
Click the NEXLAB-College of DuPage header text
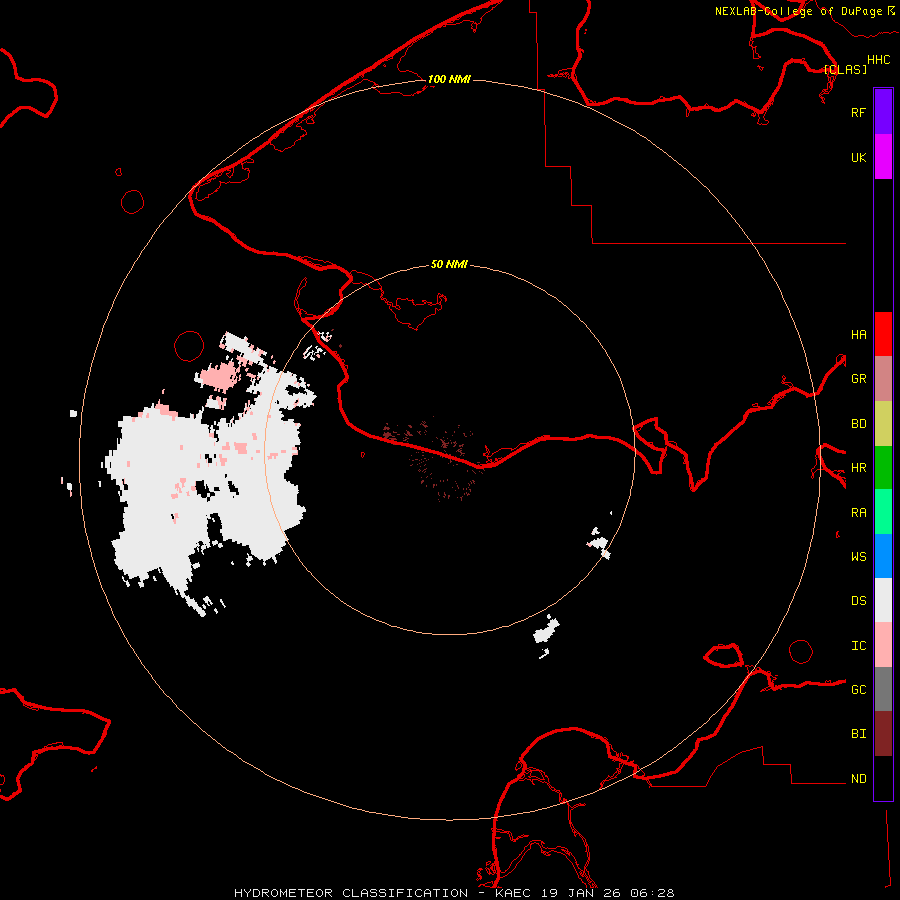click(798, 11)
